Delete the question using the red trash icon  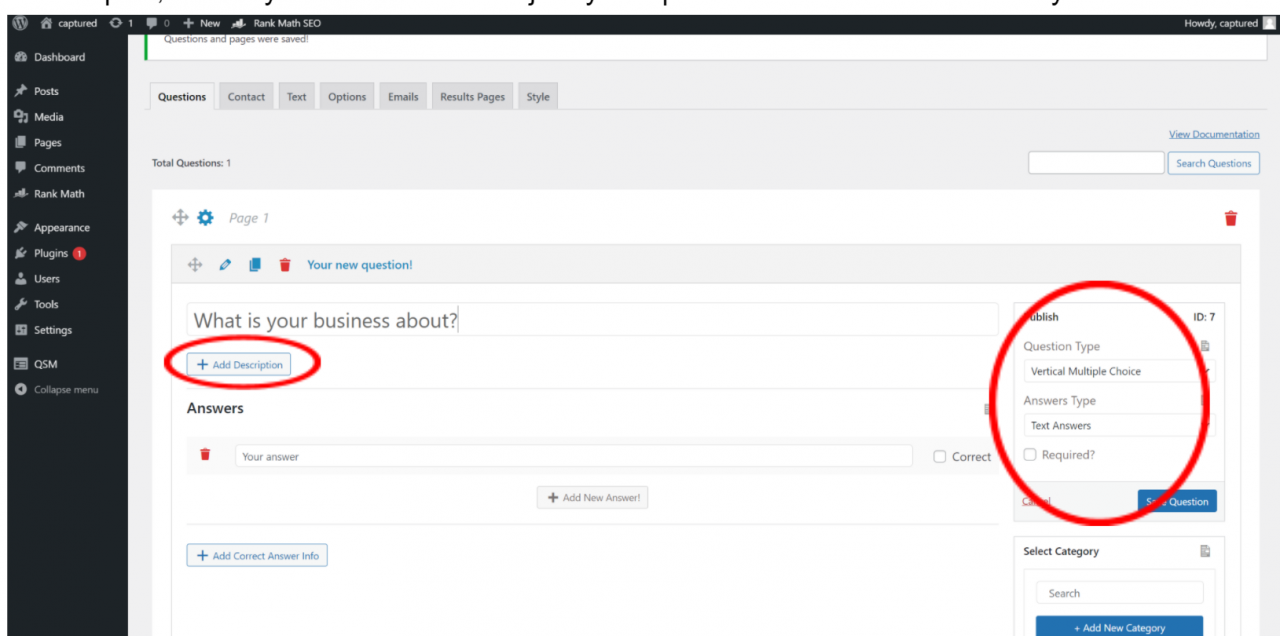285,264
